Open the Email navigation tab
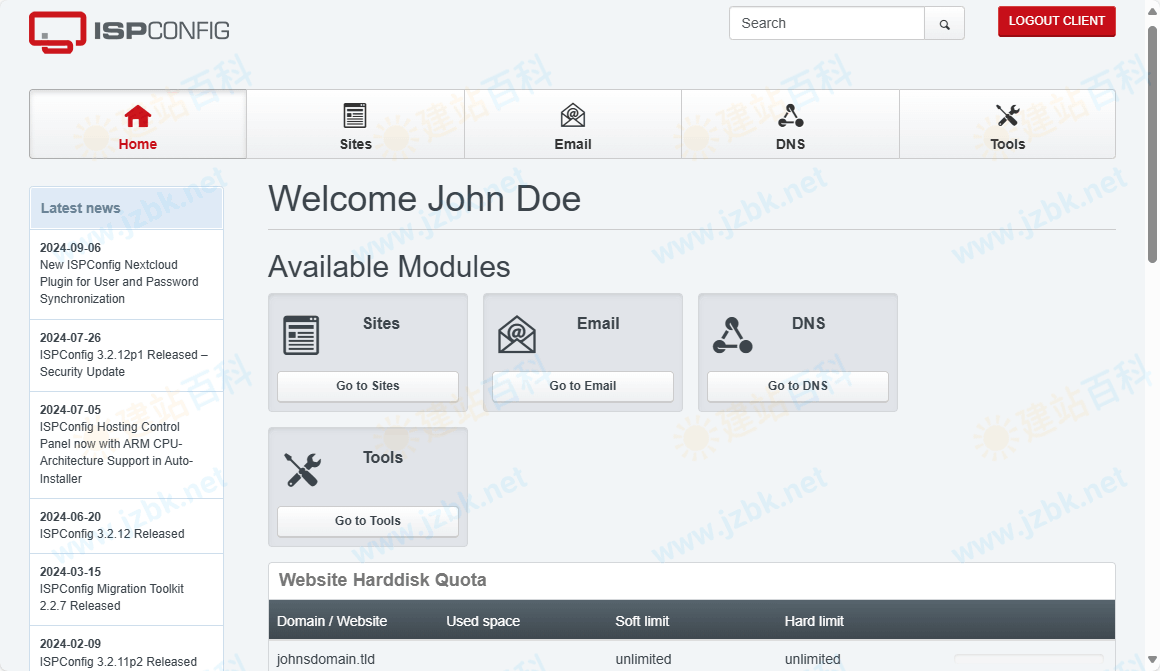Image resolution: width=1160 pixels, height=671 pixels. click(x=573, y=125)
